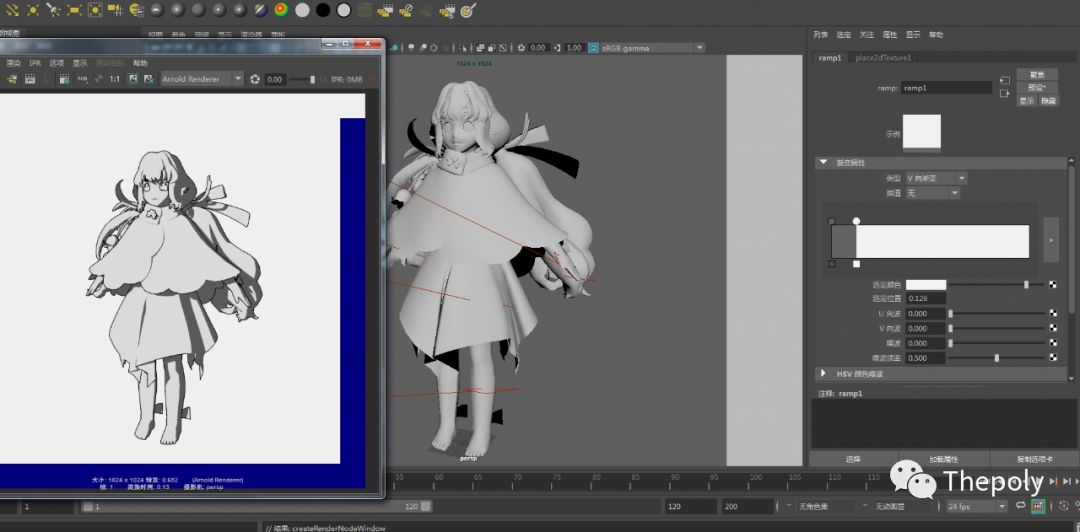Click the ramp name input field
The width and height of the screenshot is (1080, 532).
point(946,88)
